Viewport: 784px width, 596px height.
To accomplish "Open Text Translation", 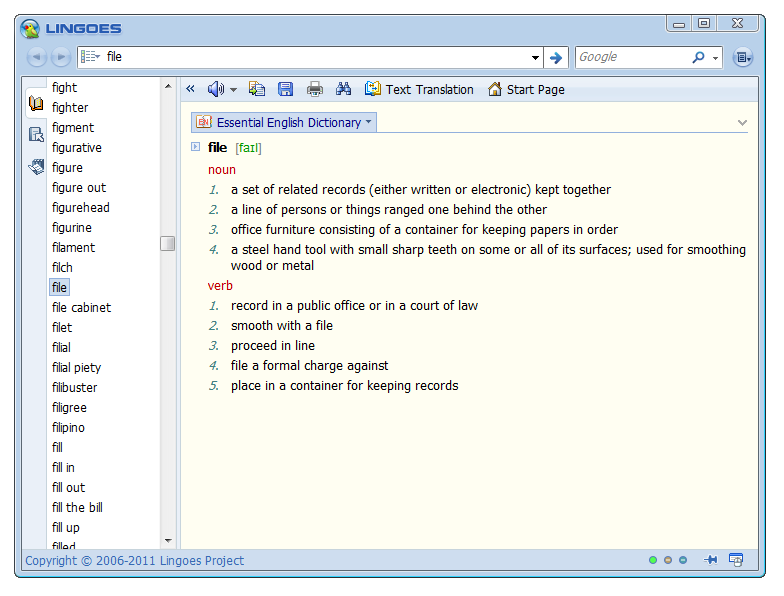I will (419, 89).
